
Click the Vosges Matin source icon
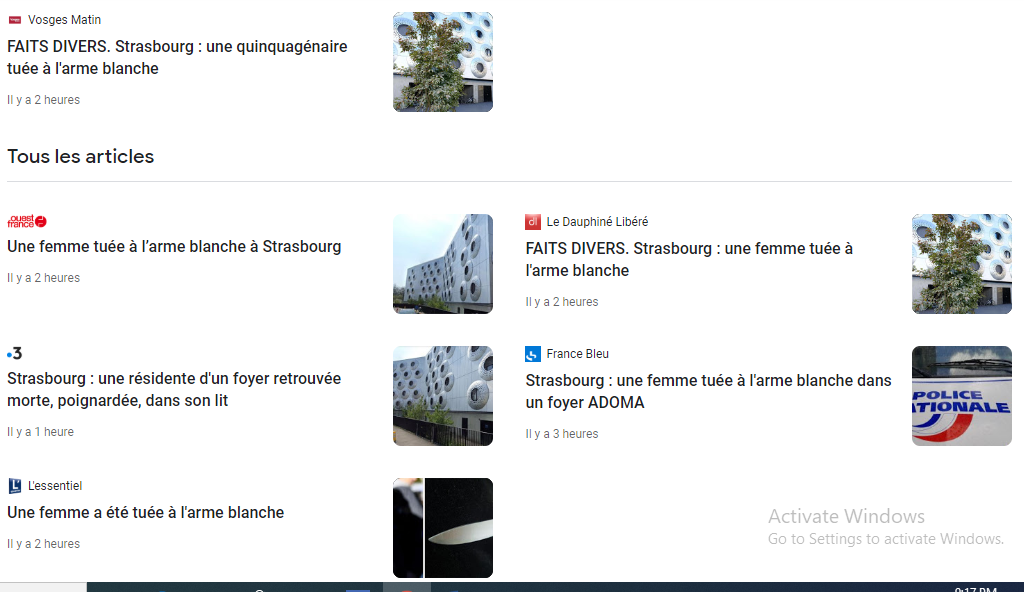point(14,20)
